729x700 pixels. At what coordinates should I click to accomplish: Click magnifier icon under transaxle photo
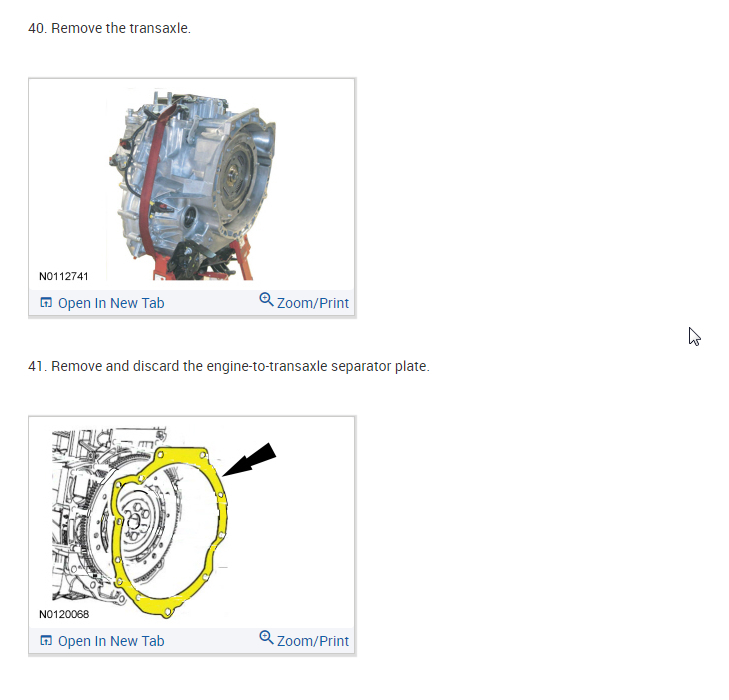[x=266, y=299]
